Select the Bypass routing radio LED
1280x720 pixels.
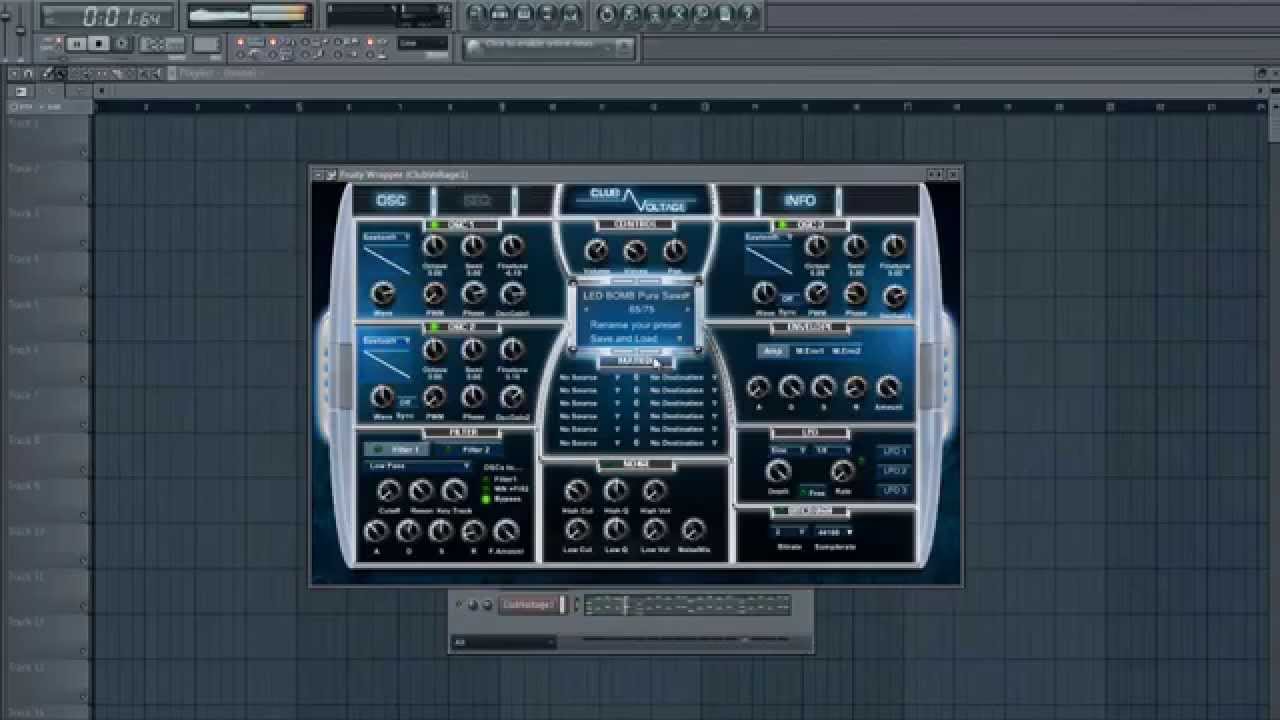coord(487,498)
